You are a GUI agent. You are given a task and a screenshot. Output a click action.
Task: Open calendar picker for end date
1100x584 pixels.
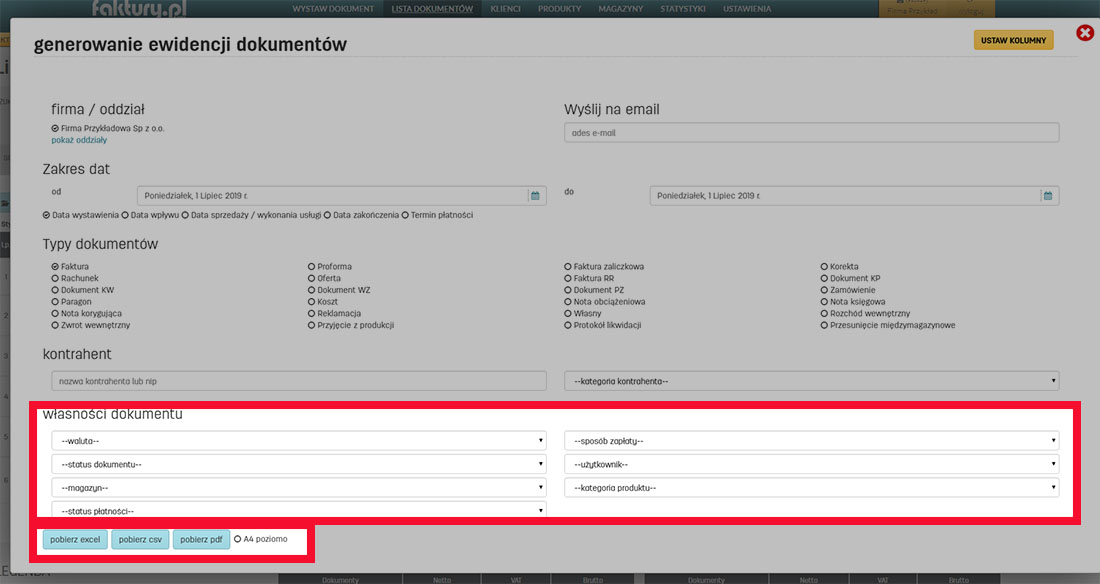pos(1047,196)
